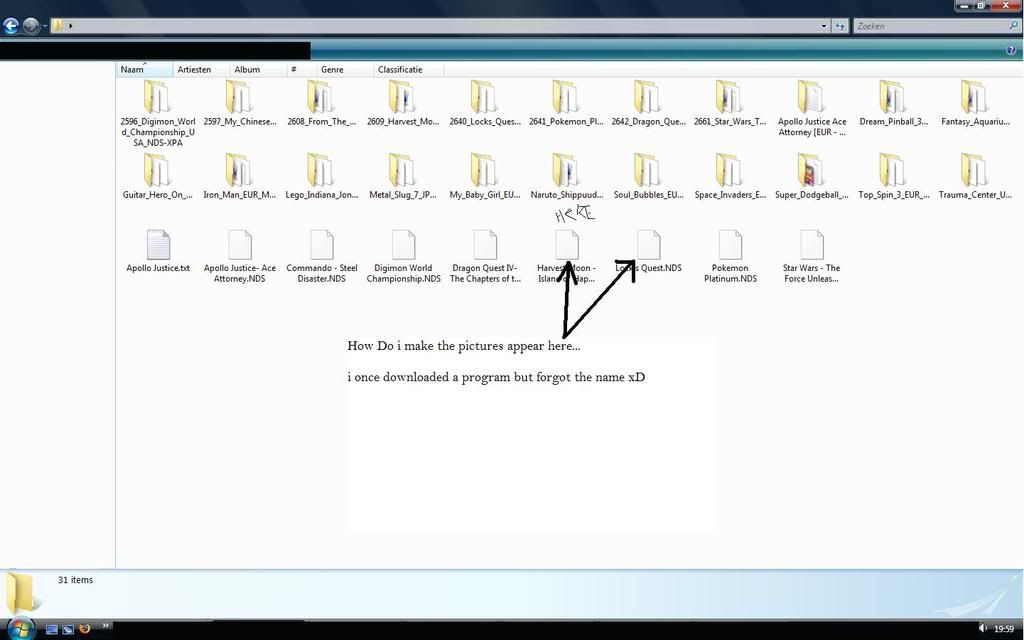Screen dimensions: 1024x640
Task: Open the address bar history dropdown
Action: 824,26
